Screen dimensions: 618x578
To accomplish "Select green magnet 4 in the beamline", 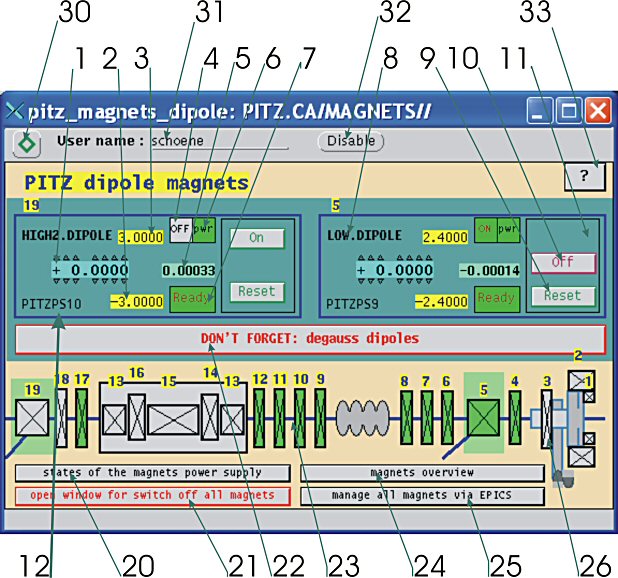I will point(515,417).
